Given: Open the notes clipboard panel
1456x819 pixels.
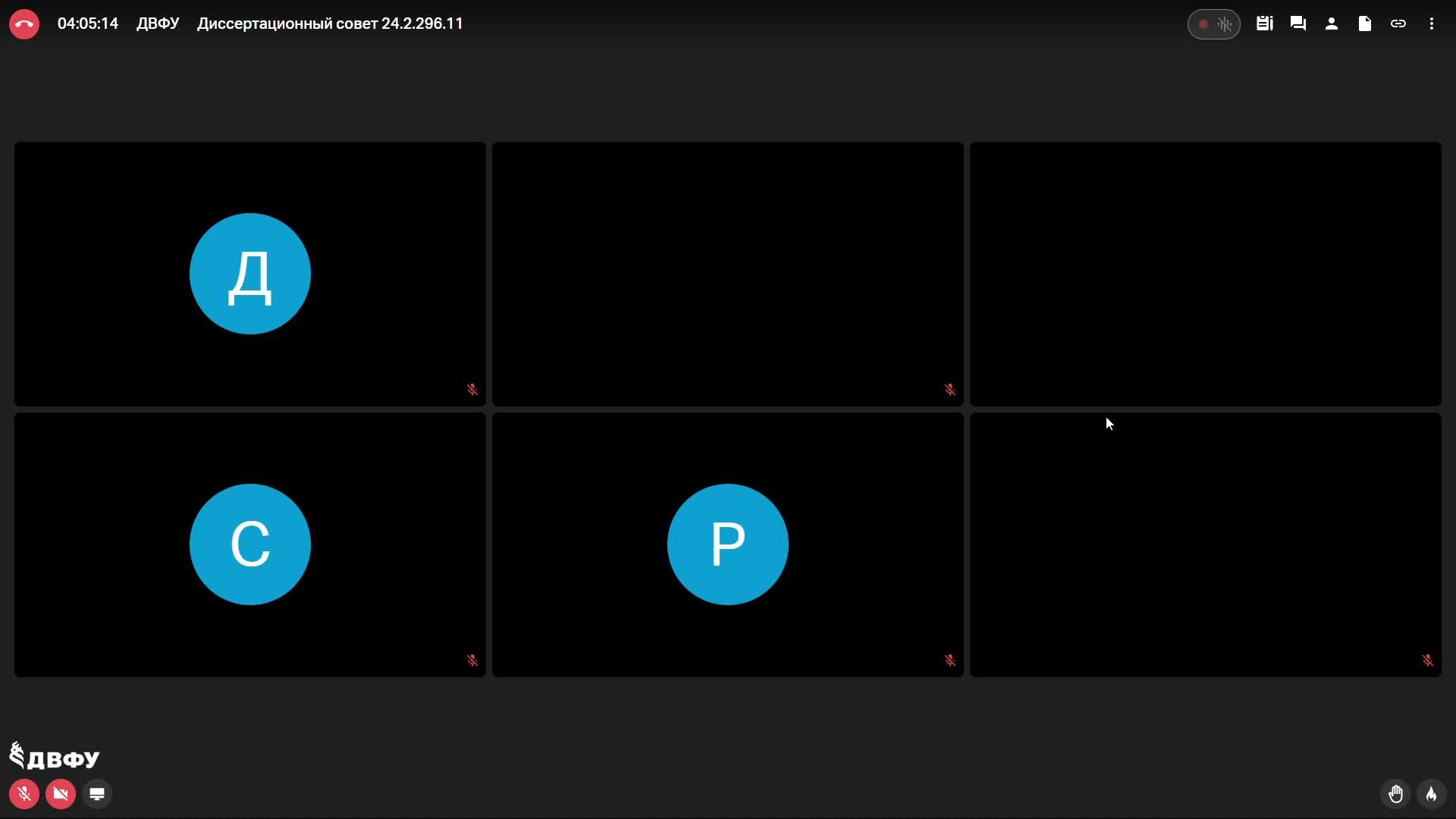Looking at the screenshot, I should [x=1264, y=24].
